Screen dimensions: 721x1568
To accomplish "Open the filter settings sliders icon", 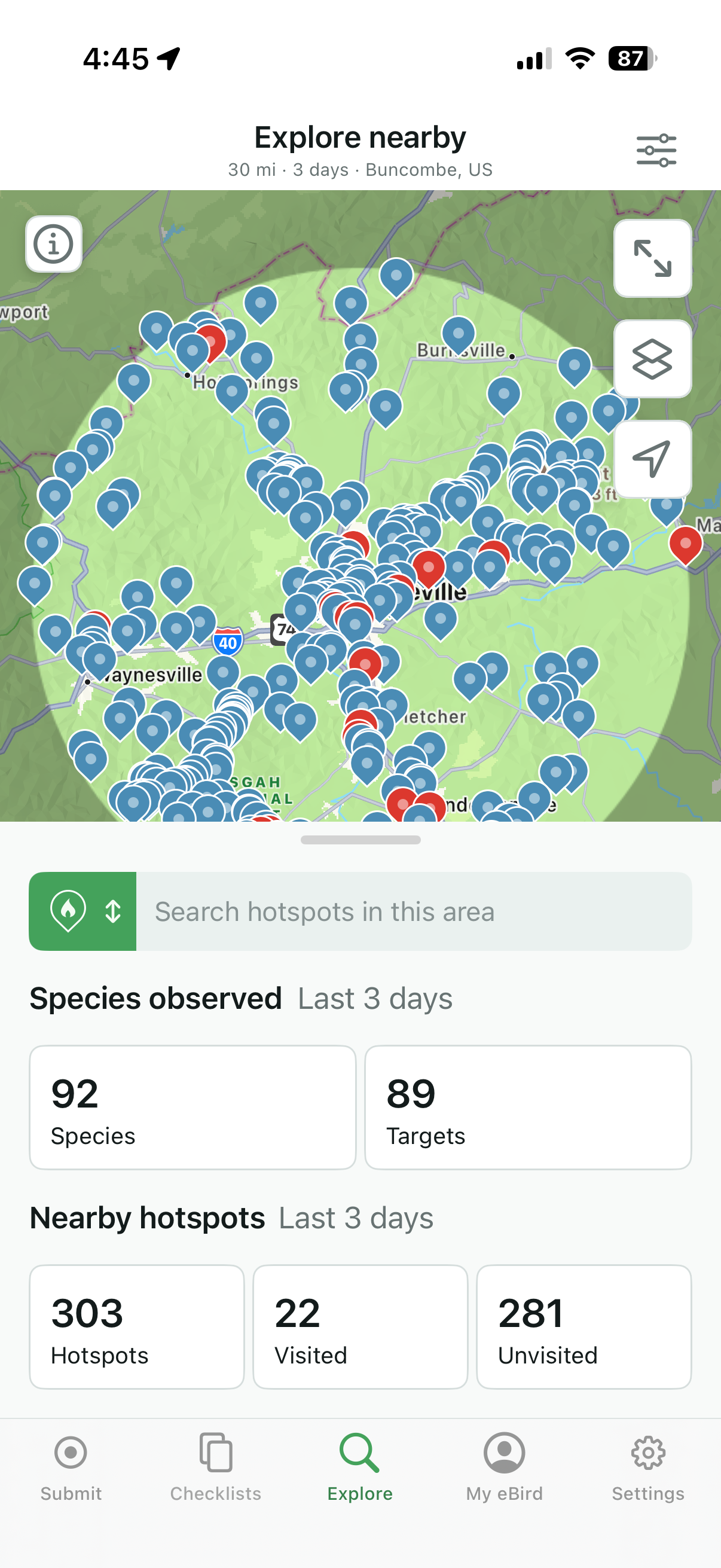I will [656, 150].
